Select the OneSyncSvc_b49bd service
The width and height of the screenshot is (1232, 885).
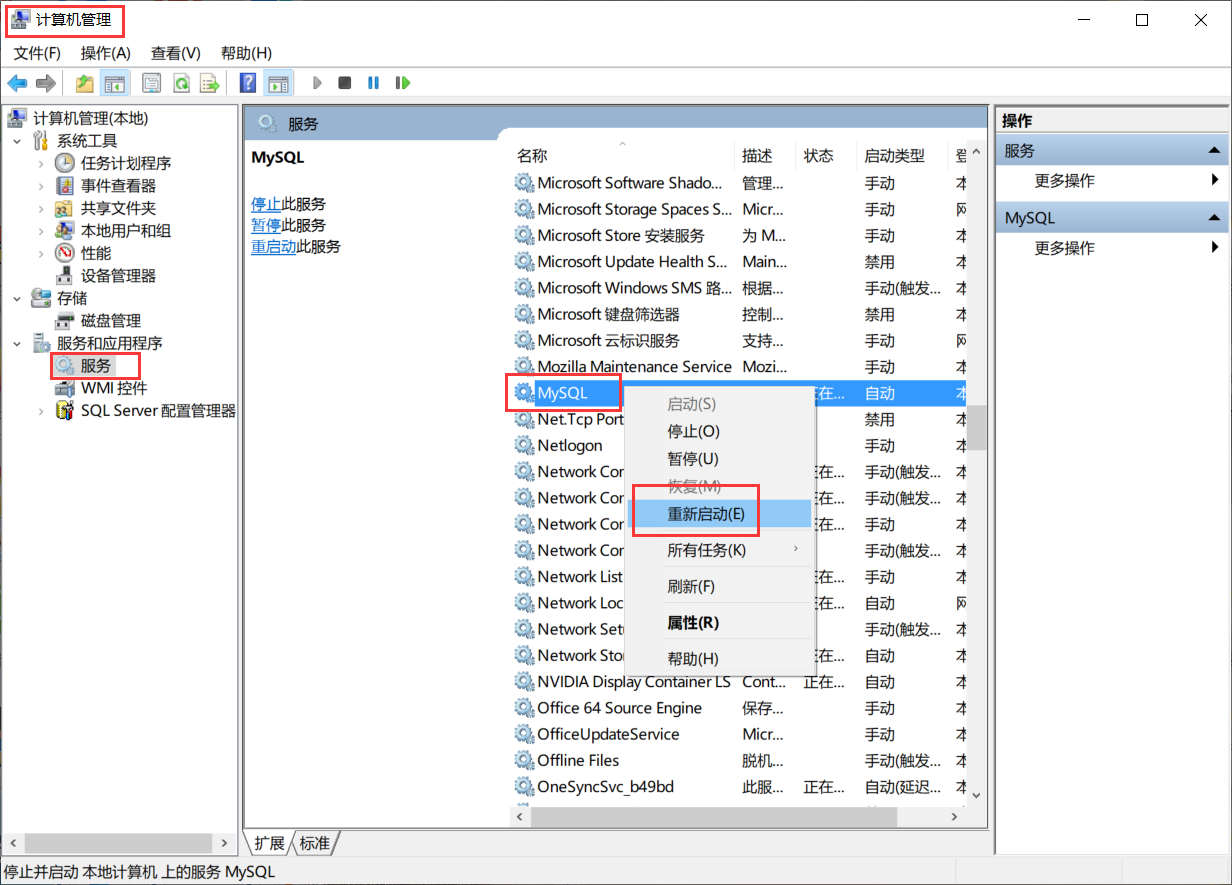[x=739, y=787]
